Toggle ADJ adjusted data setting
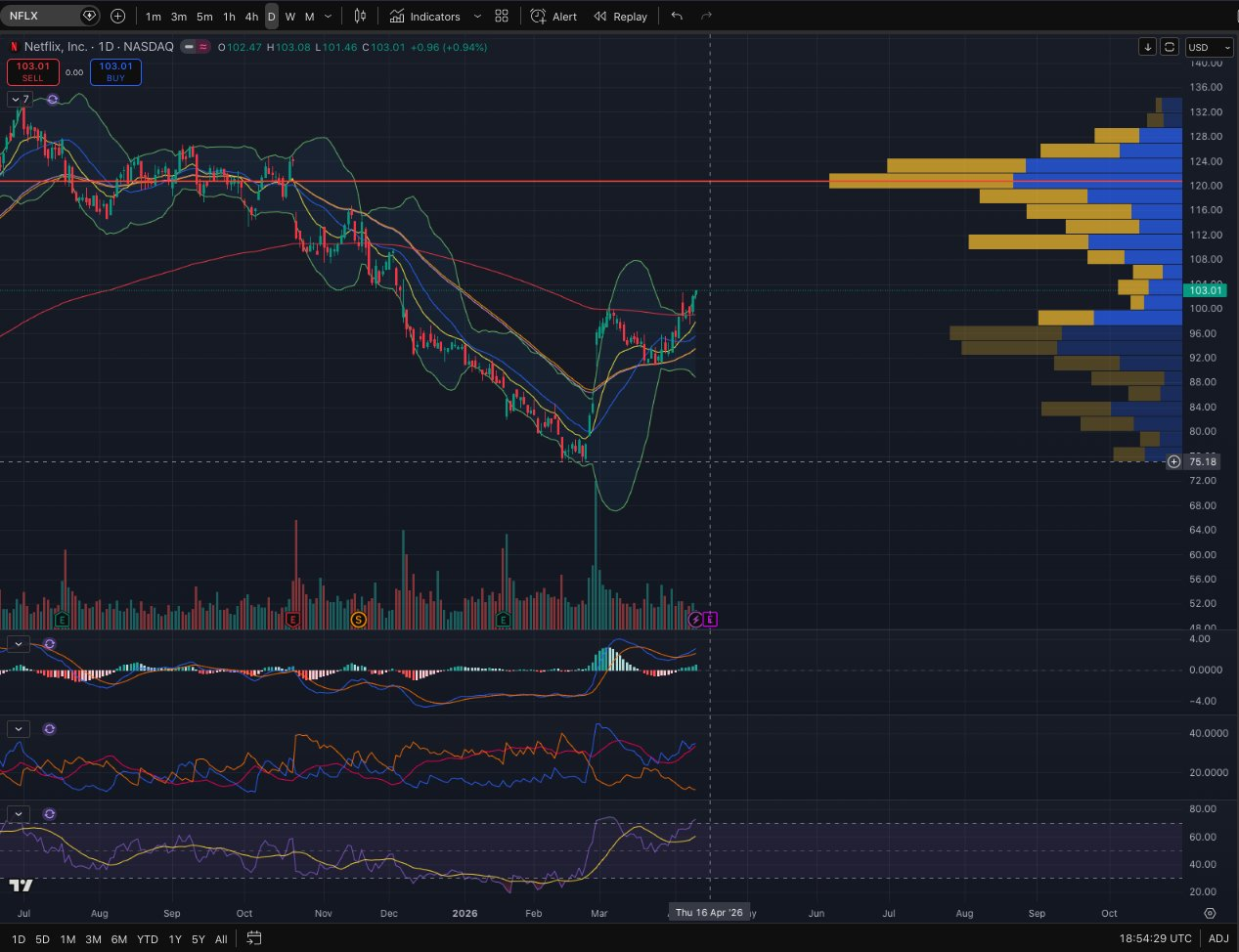The image size is (1239, 952). (x=1217, y=938)
